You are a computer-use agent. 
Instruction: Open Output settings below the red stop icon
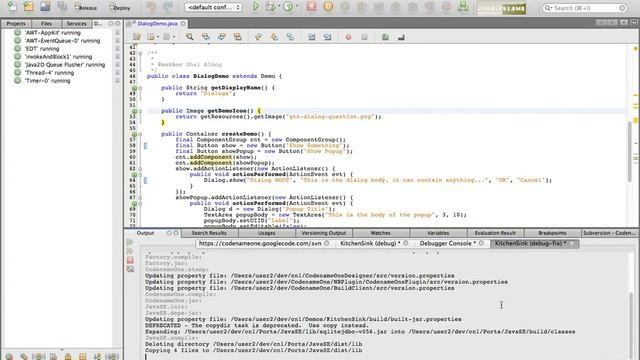(130, 269)
